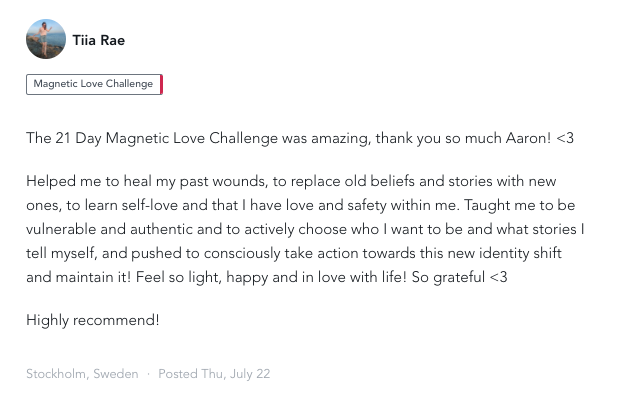
Task: Click the Posted Thu, July 22 timestamp
Action: (x=214, y=374)
